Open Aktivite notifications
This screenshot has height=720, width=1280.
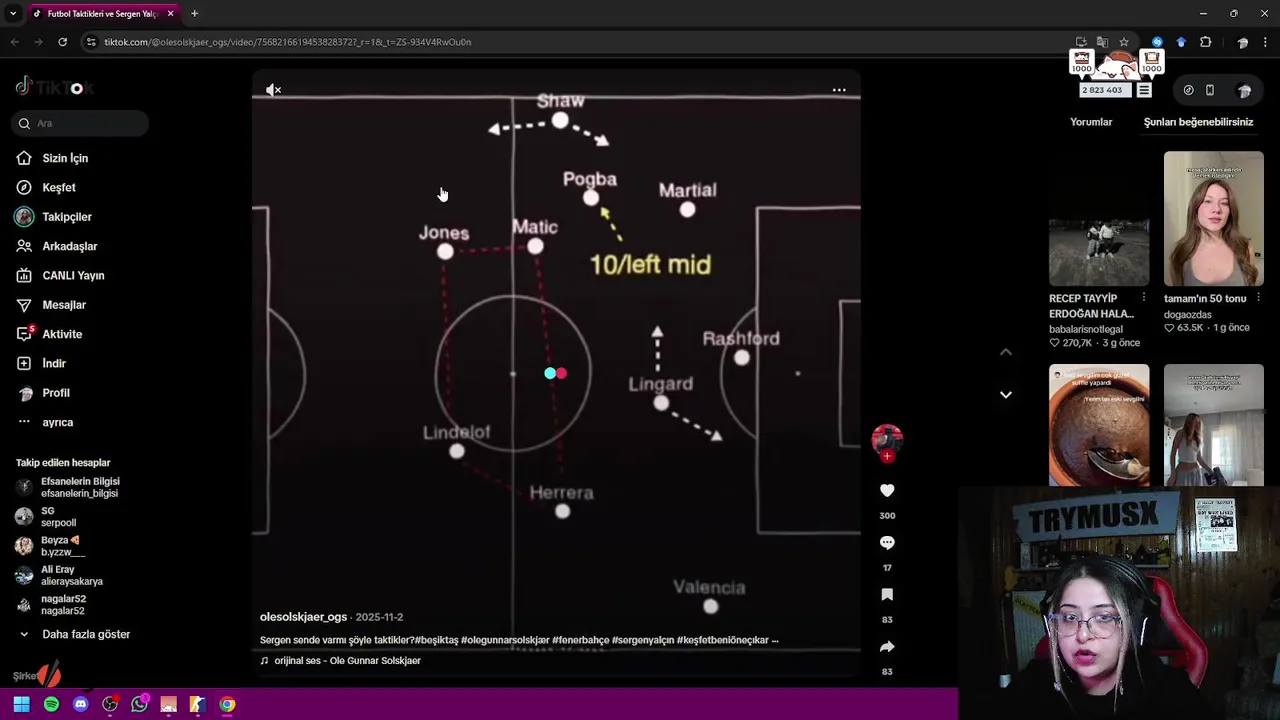62,334
